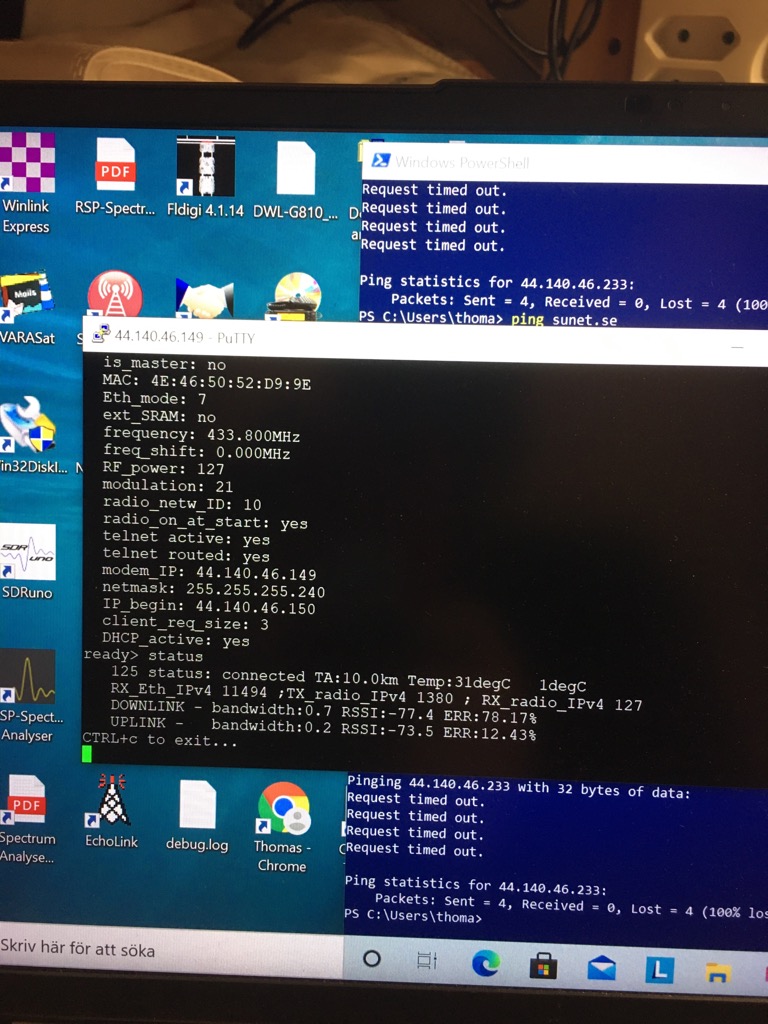Open the Win32DiskImager desktop shortcut

pyautogui.click(x=27, y=425)
